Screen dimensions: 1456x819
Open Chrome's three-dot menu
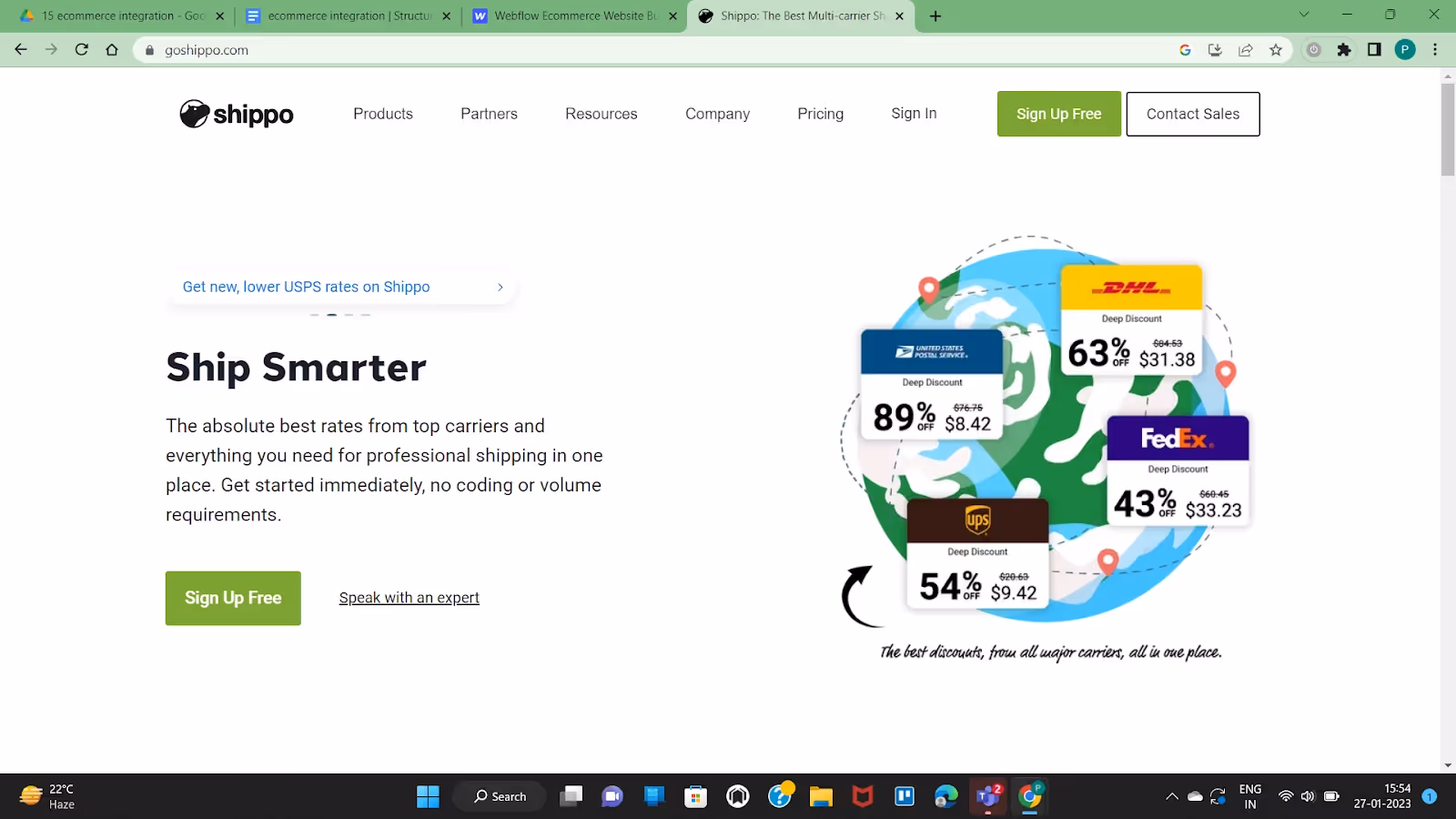click(x=1435, y=50)
